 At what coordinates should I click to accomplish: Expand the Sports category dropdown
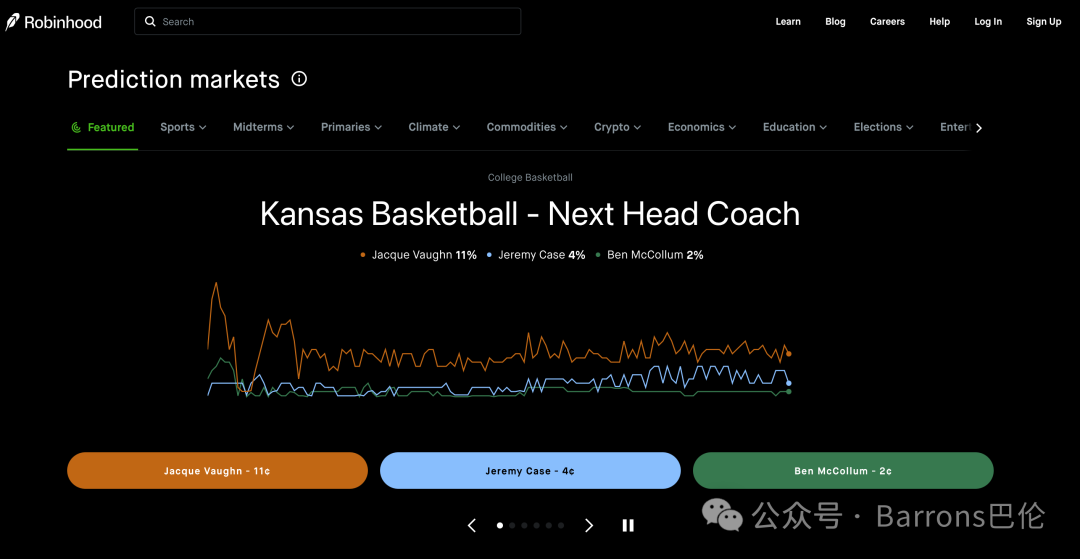click(183, 127)
